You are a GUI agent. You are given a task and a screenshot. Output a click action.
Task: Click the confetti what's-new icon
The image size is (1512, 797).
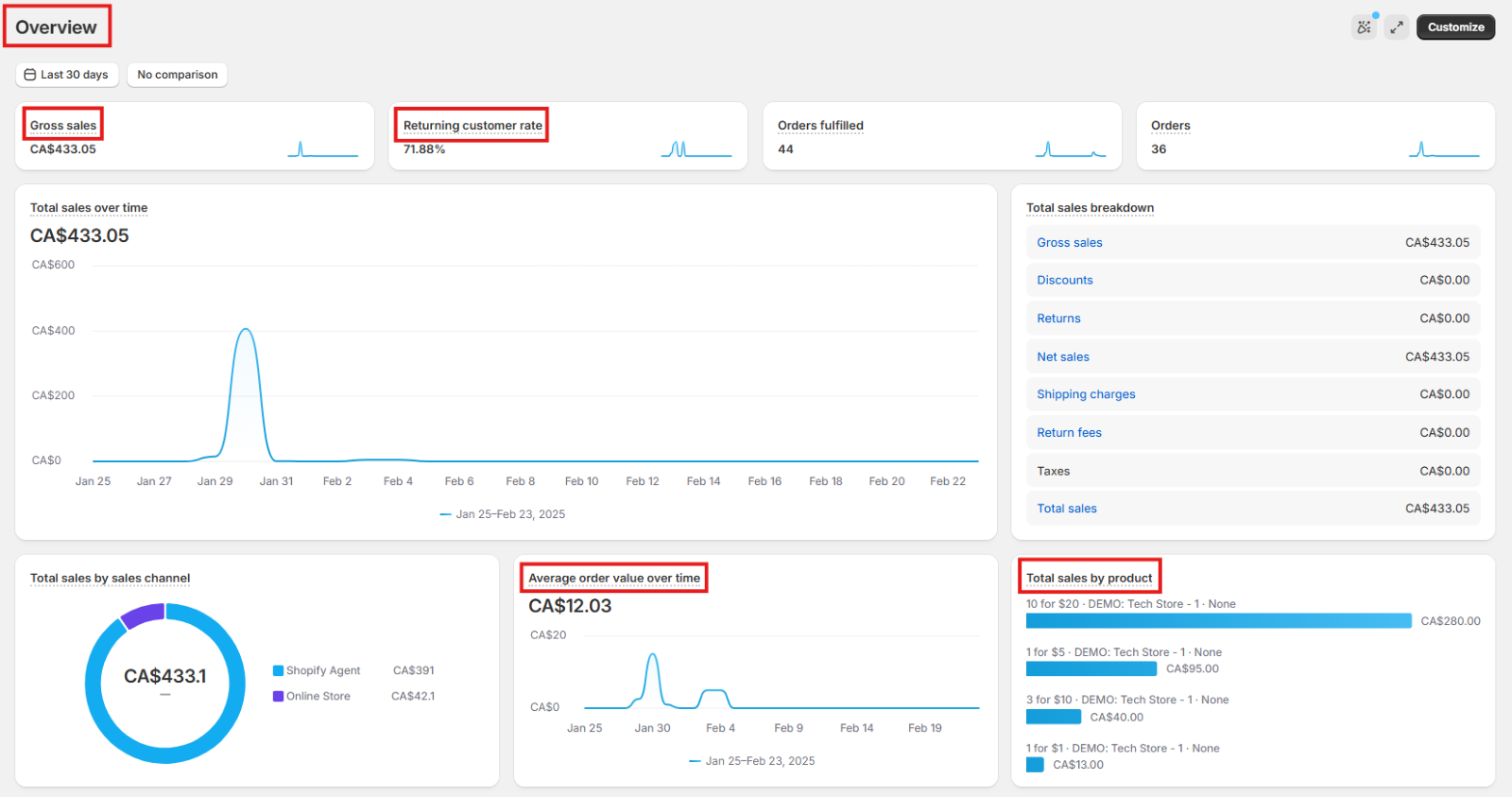1364,27
